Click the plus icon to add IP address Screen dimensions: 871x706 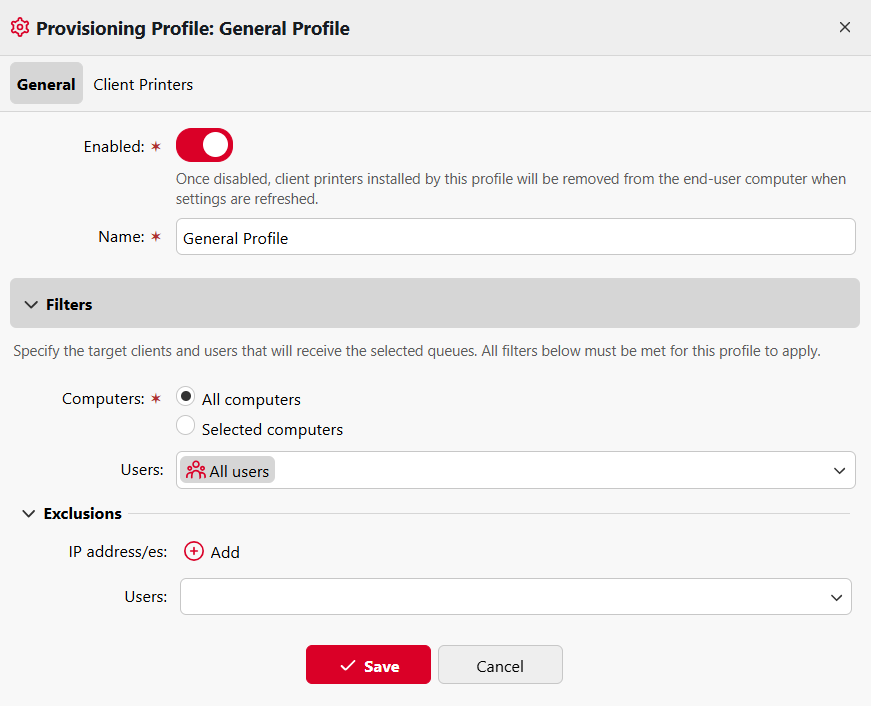(194, 551)
